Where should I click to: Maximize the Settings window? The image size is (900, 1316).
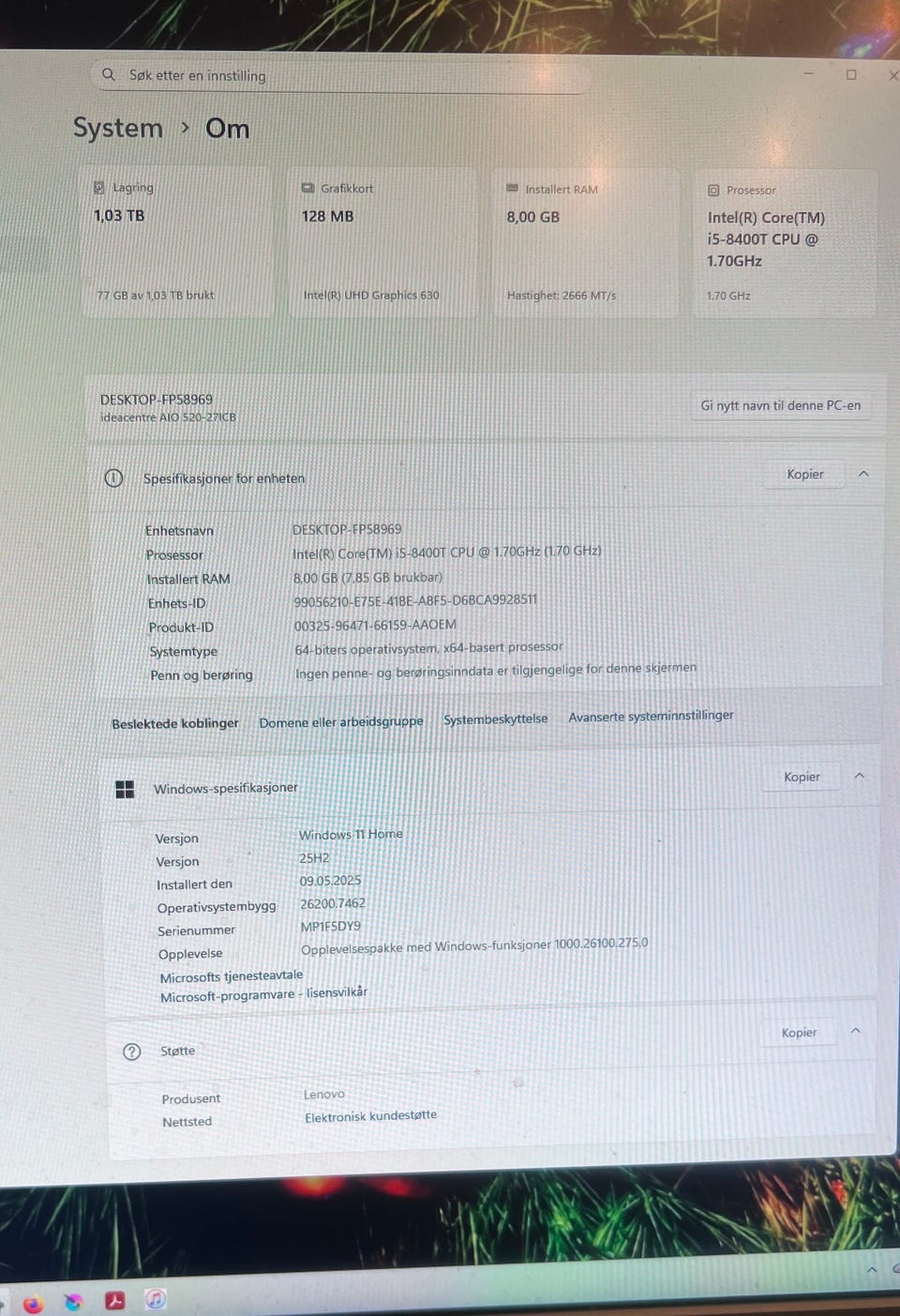(851, 74)
